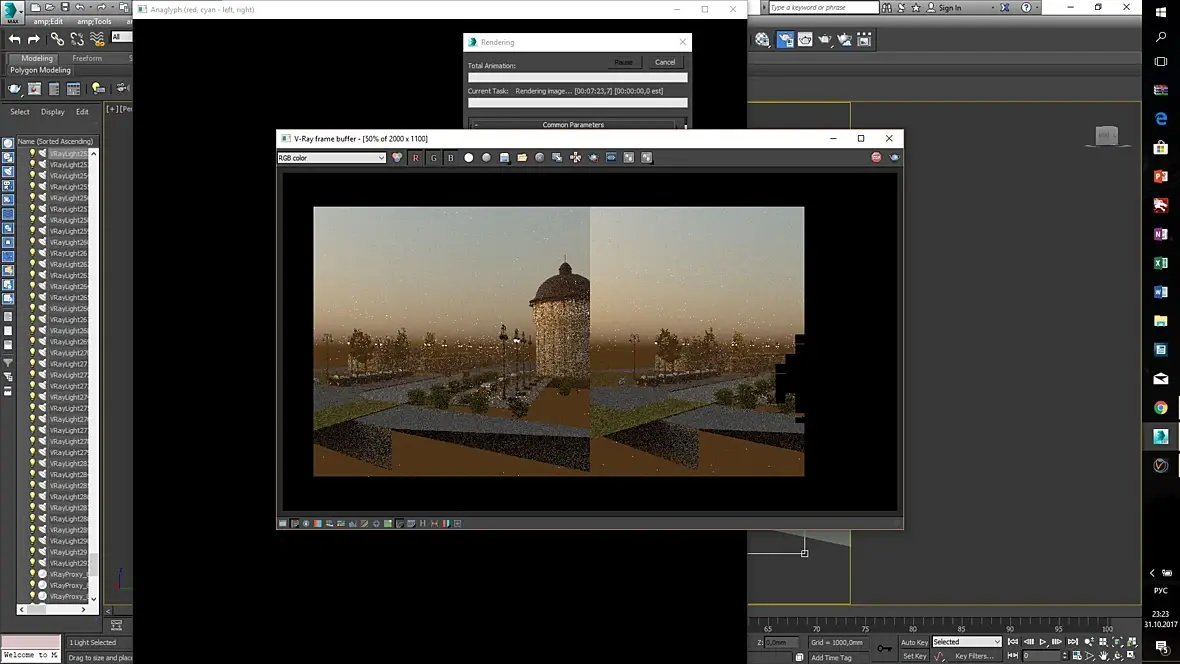Screen dimensions: 1180x664
Task: Open the Selected key mode dropdown
Action: [x=966, y=642]
